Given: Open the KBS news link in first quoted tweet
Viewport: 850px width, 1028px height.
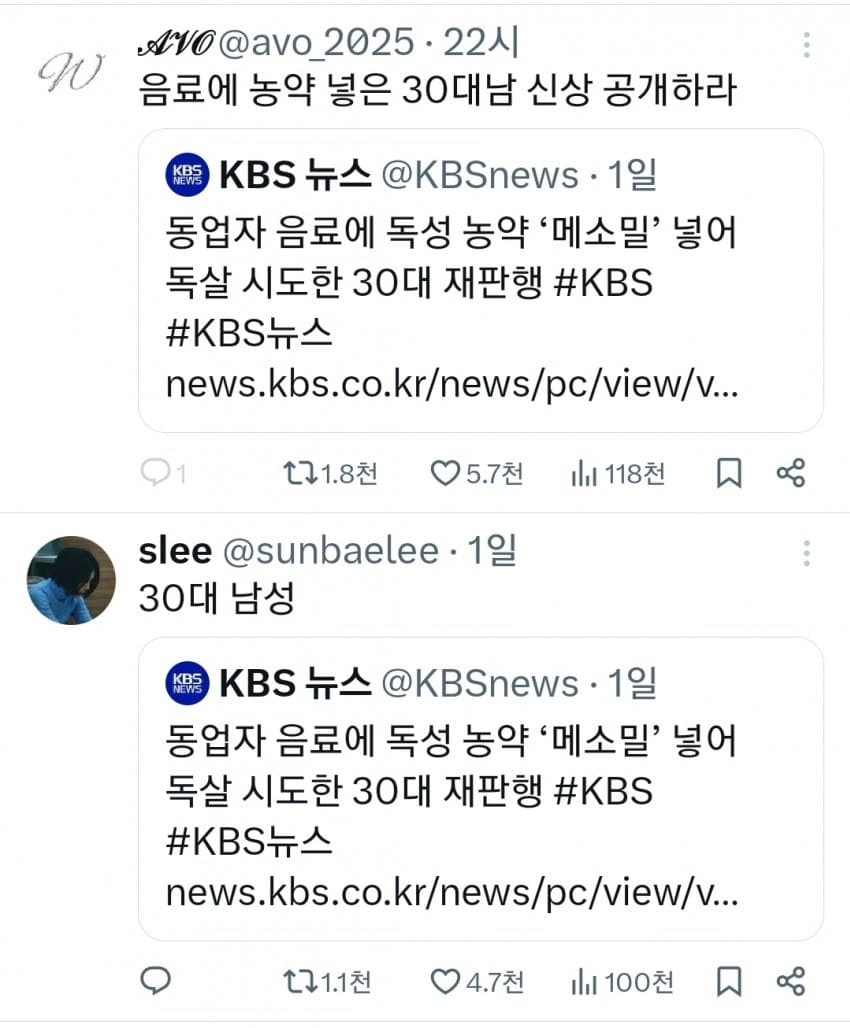Looking at the screenshot, I should [x=452, y=385].
